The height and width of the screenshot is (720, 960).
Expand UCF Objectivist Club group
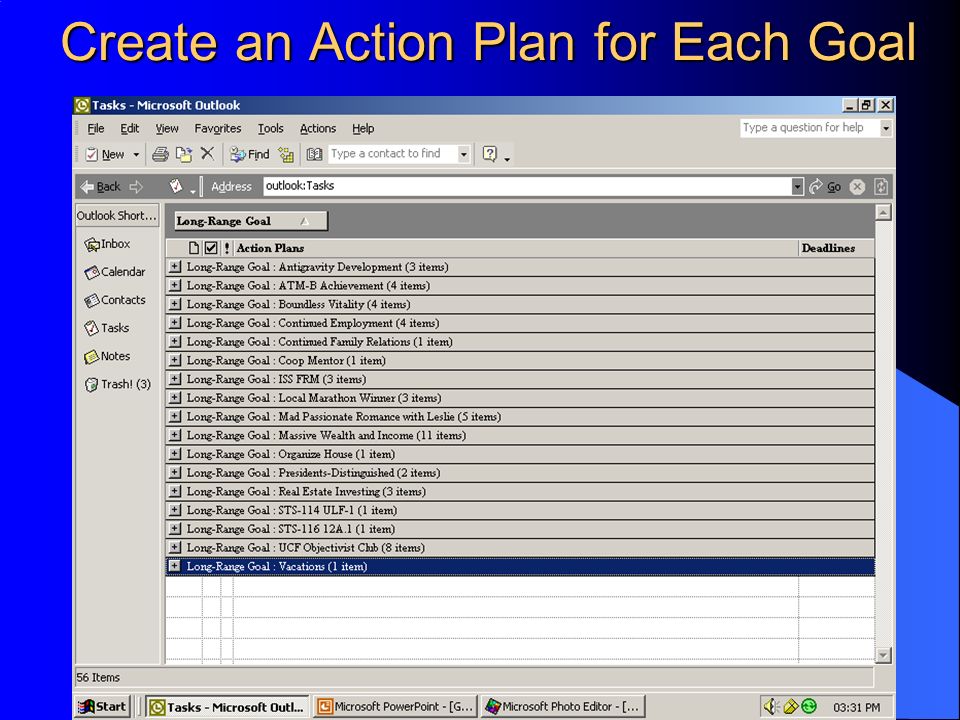click(175, 547)
